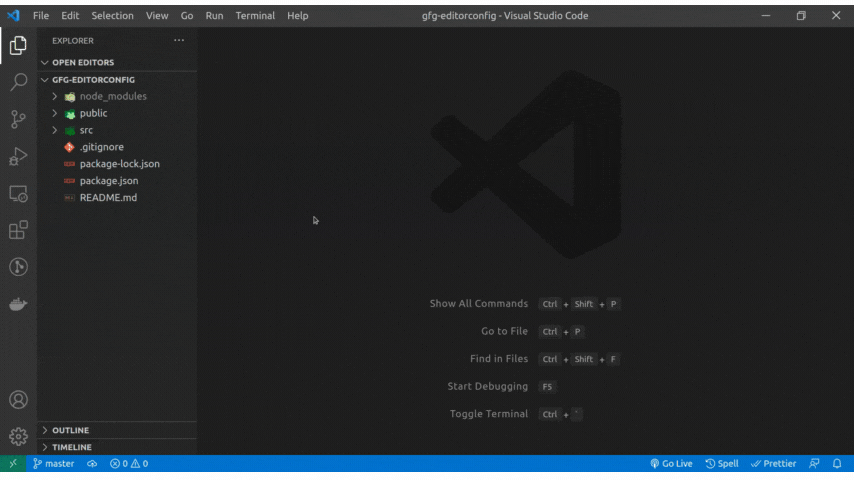Click the Find in Files hint text
Image resolution: width=854 pixels, height=480 pixels.
pos(499,359)
